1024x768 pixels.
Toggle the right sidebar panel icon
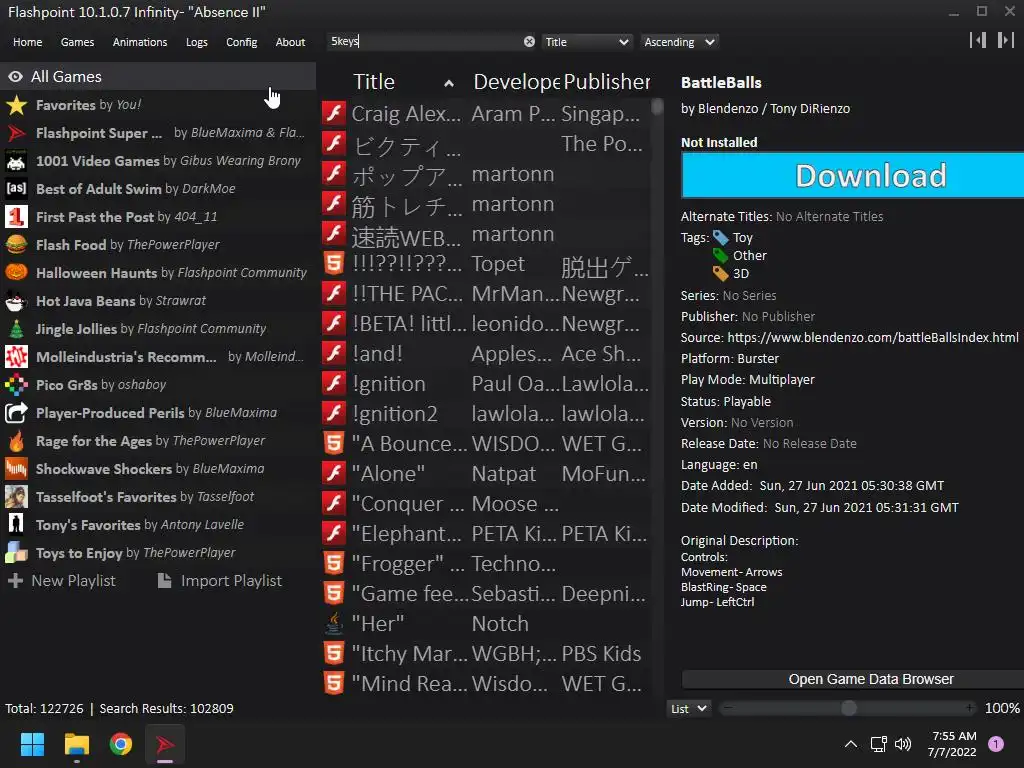pos(1006,40)
